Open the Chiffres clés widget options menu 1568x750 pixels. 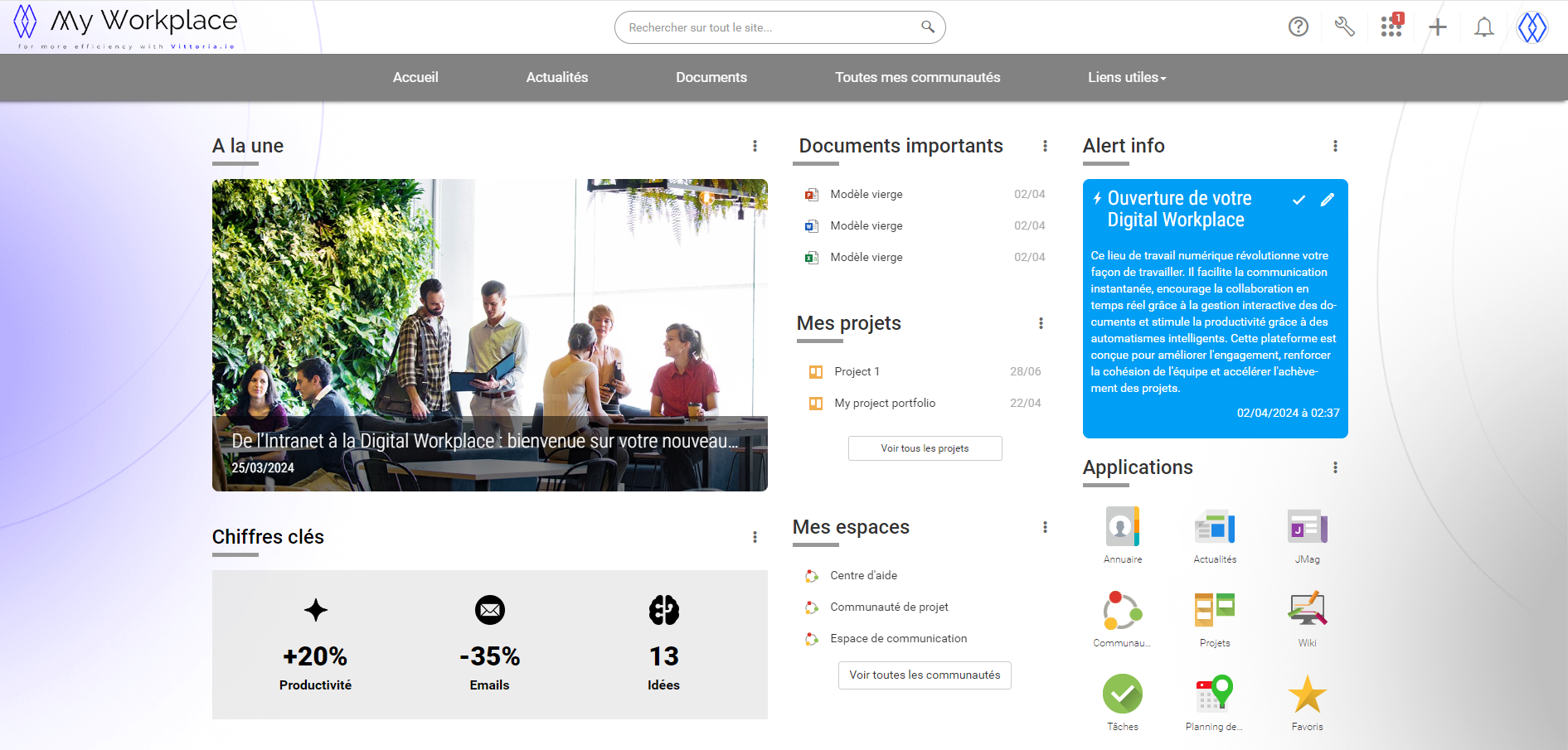click(755, 537)
